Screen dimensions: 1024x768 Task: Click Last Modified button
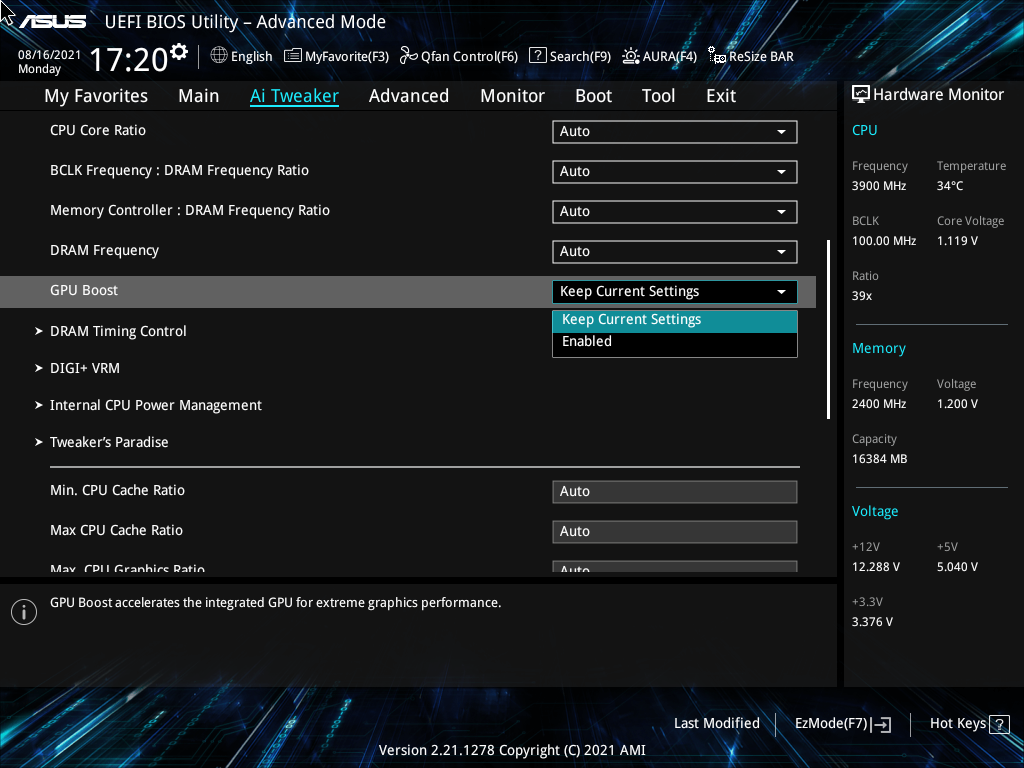click(716, 724)
